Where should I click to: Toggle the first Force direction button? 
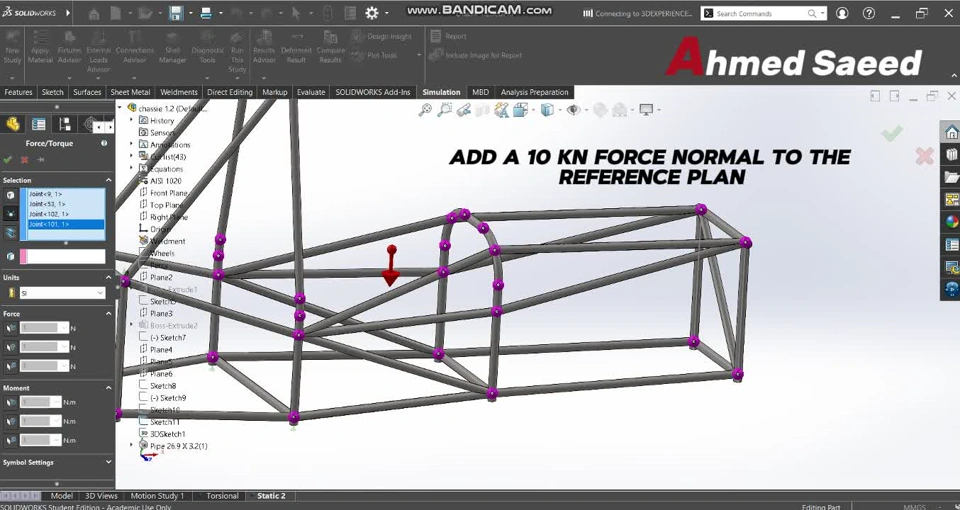coord(10,328)
